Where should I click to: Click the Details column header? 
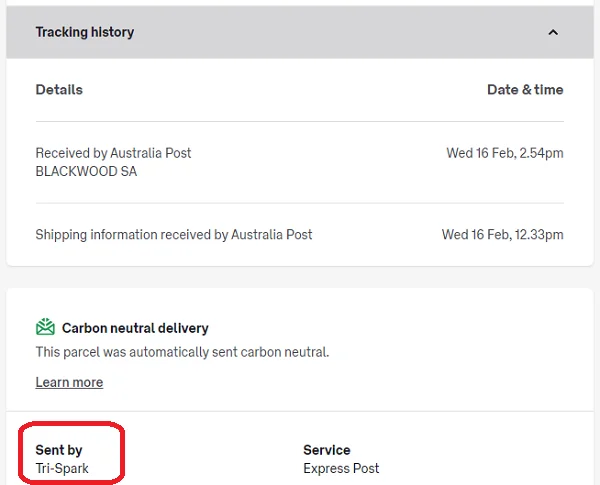tap(59, 90)
